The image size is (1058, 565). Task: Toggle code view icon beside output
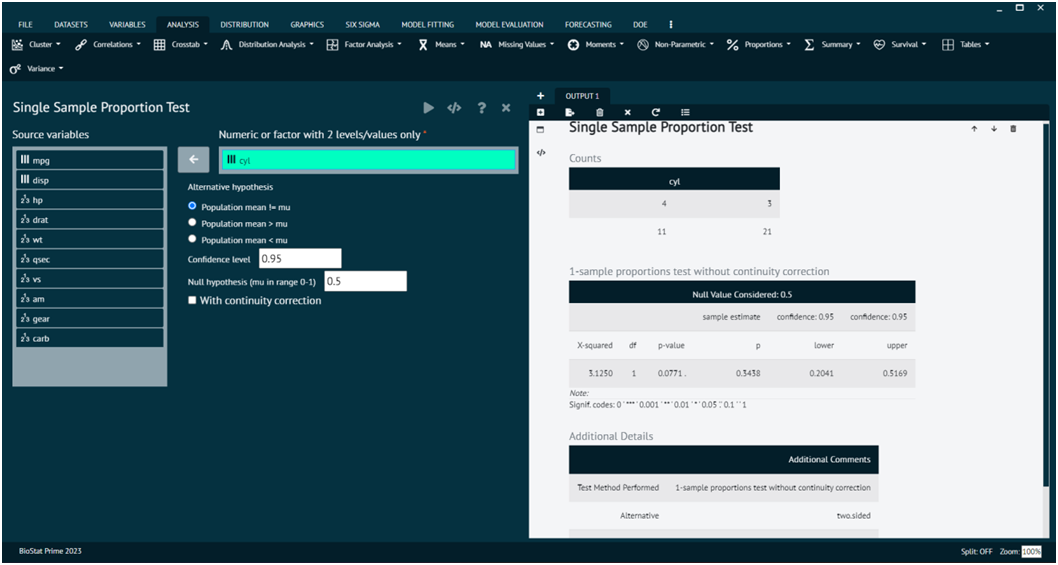tap(540, 153)
